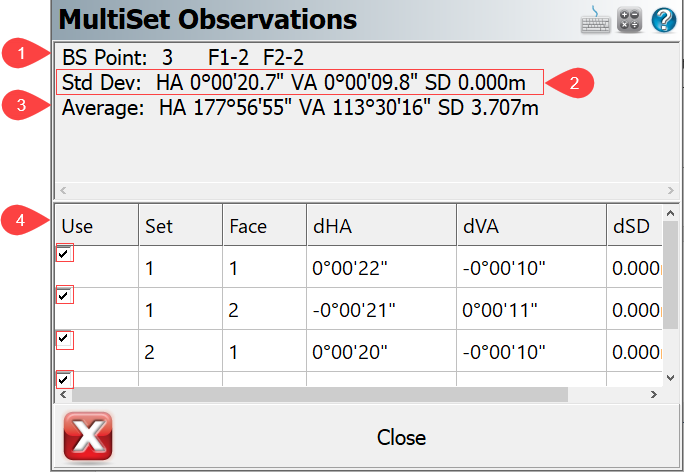The image size is (684, 472).
Task: Uncheck Use box for Set 1 Face 2
Action: tap(65, 296)
